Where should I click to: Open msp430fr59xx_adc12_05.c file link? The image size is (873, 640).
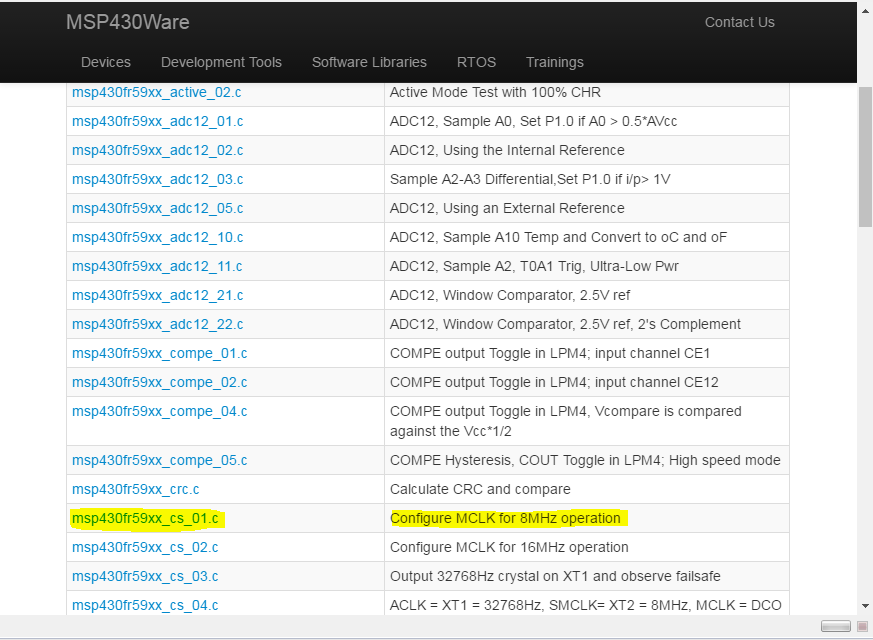pos(158,208)
